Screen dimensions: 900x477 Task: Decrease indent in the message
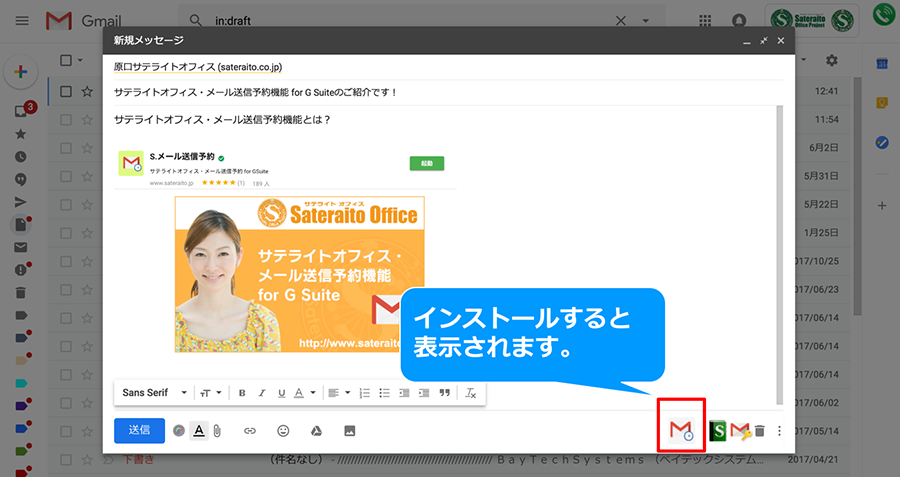[x=404, y=393]
